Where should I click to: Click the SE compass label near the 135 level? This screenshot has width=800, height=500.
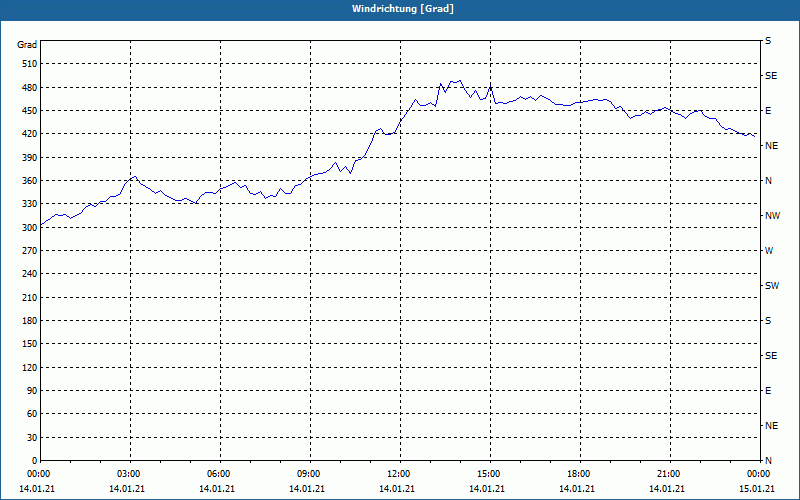tap(771, 356)
